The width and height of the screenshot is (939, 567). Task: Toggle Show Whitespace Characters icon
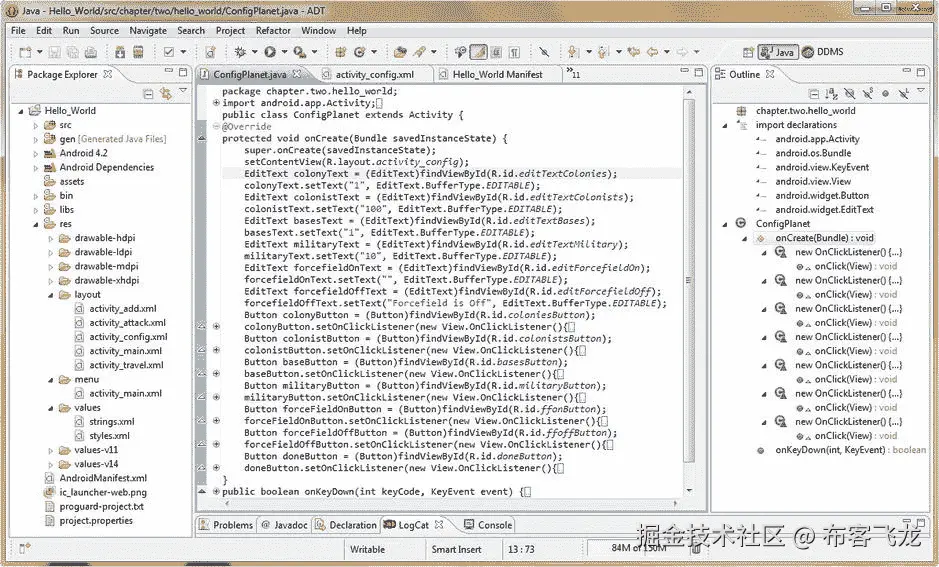pyautogui.click(x=514, y=52)
